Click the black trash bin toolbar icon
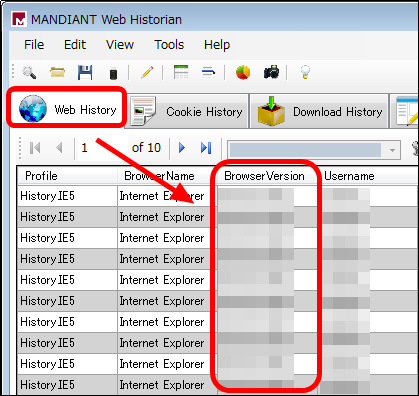Image resolution: width=419 pixels, height=396 pixels. pos(113,73)
